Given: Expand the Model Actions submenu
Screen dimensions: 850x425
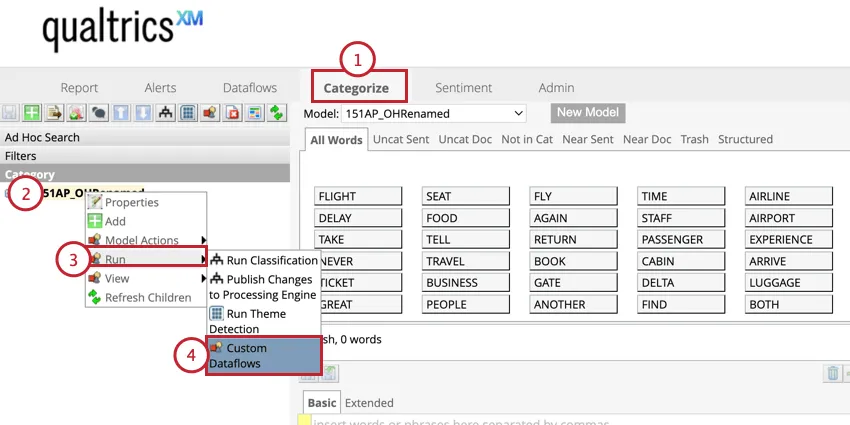Looking at the screenshot, I should [x=146, y=240].
